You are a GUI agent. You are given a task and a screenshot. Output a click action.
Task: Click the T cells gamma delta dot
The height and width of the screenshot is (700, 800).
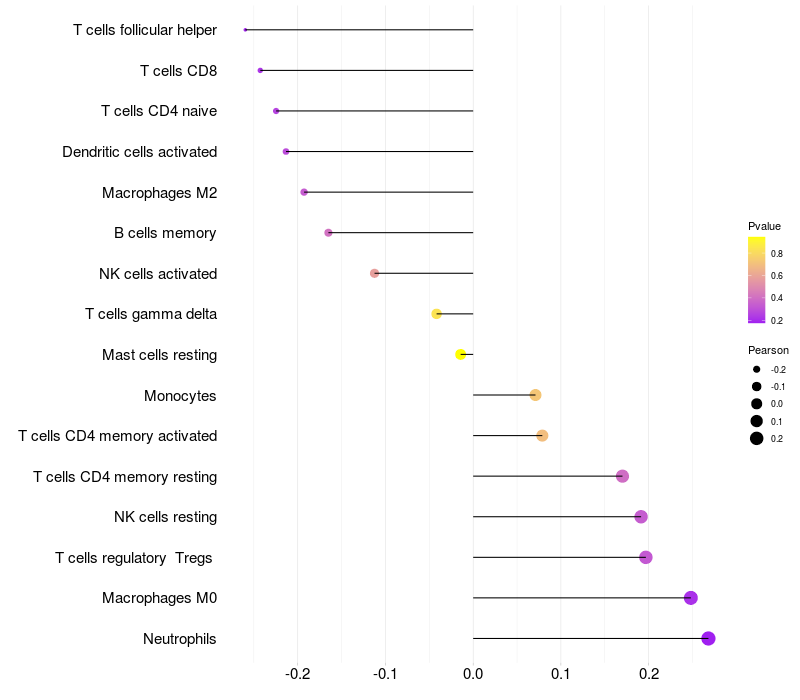(x=436, y=314)
